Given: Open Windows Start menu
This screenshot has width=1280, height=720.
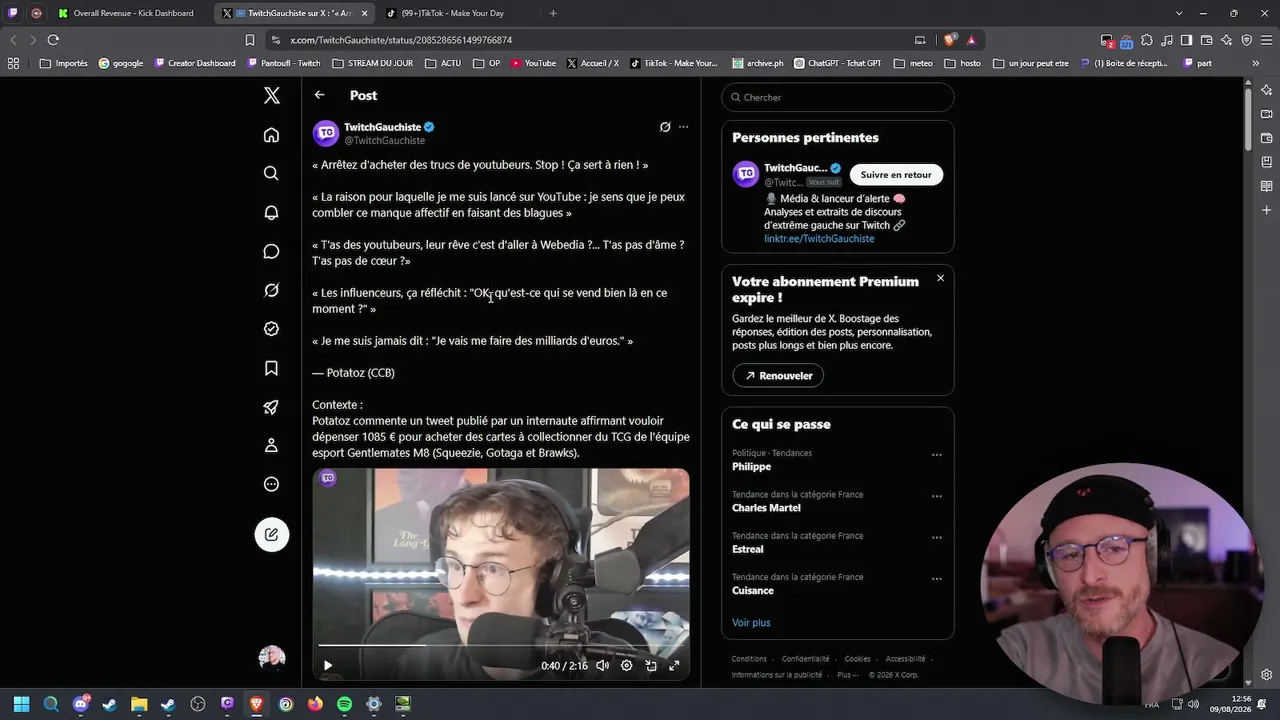Looking at the screenshot, I should click(x=21, y=704).
